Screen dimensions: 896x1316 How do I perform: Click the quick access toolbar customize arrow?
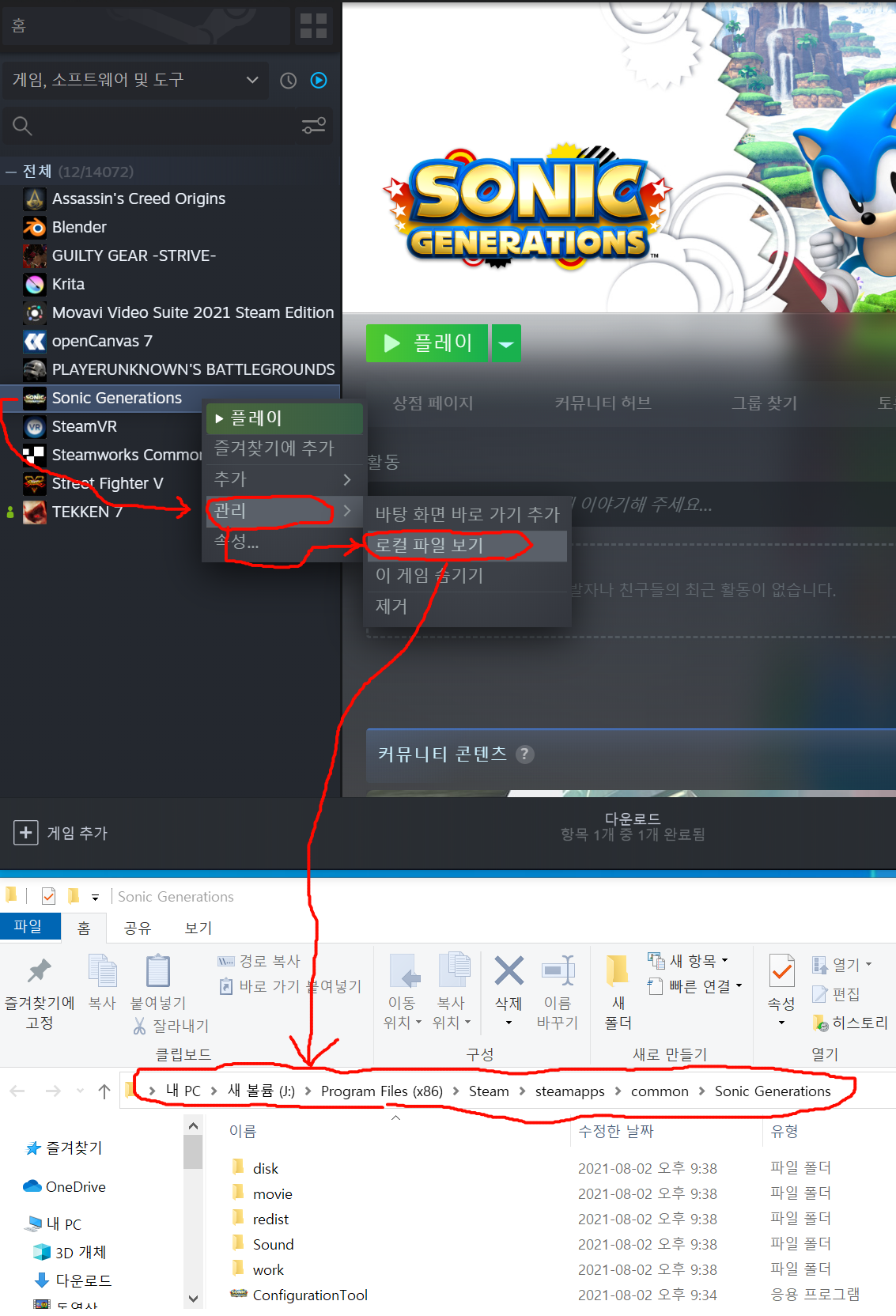pyautogui.click(x=95, y=897)
